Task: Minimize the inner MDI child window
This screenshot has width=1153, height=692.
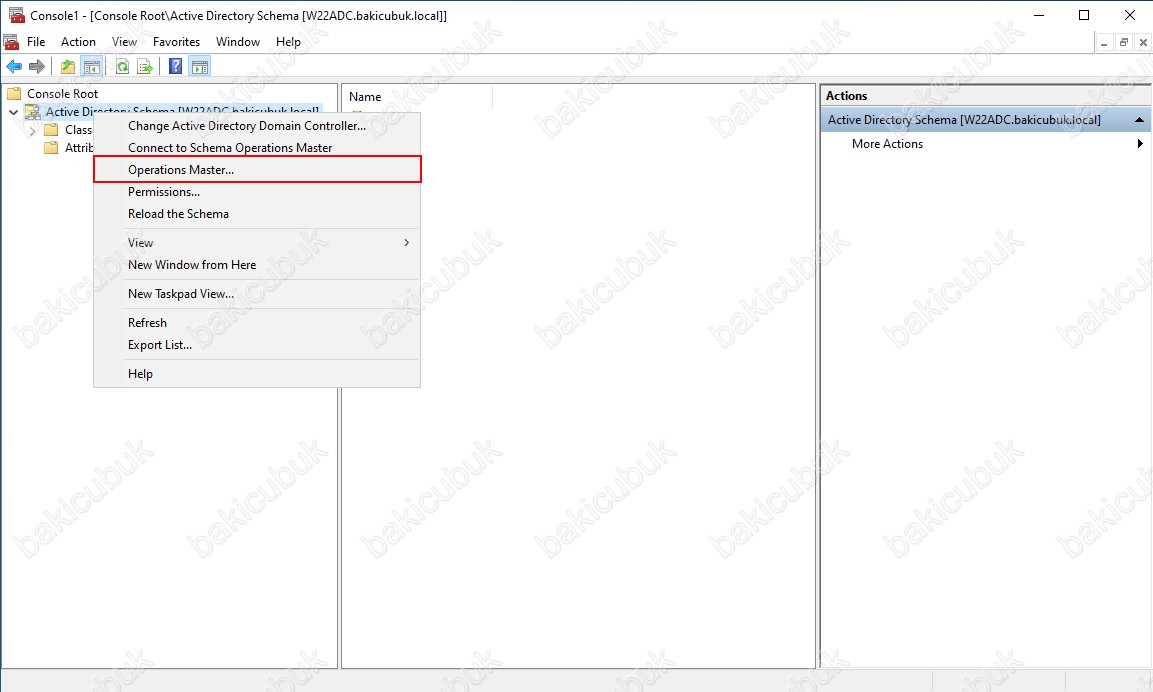Action: point(1104,43)
